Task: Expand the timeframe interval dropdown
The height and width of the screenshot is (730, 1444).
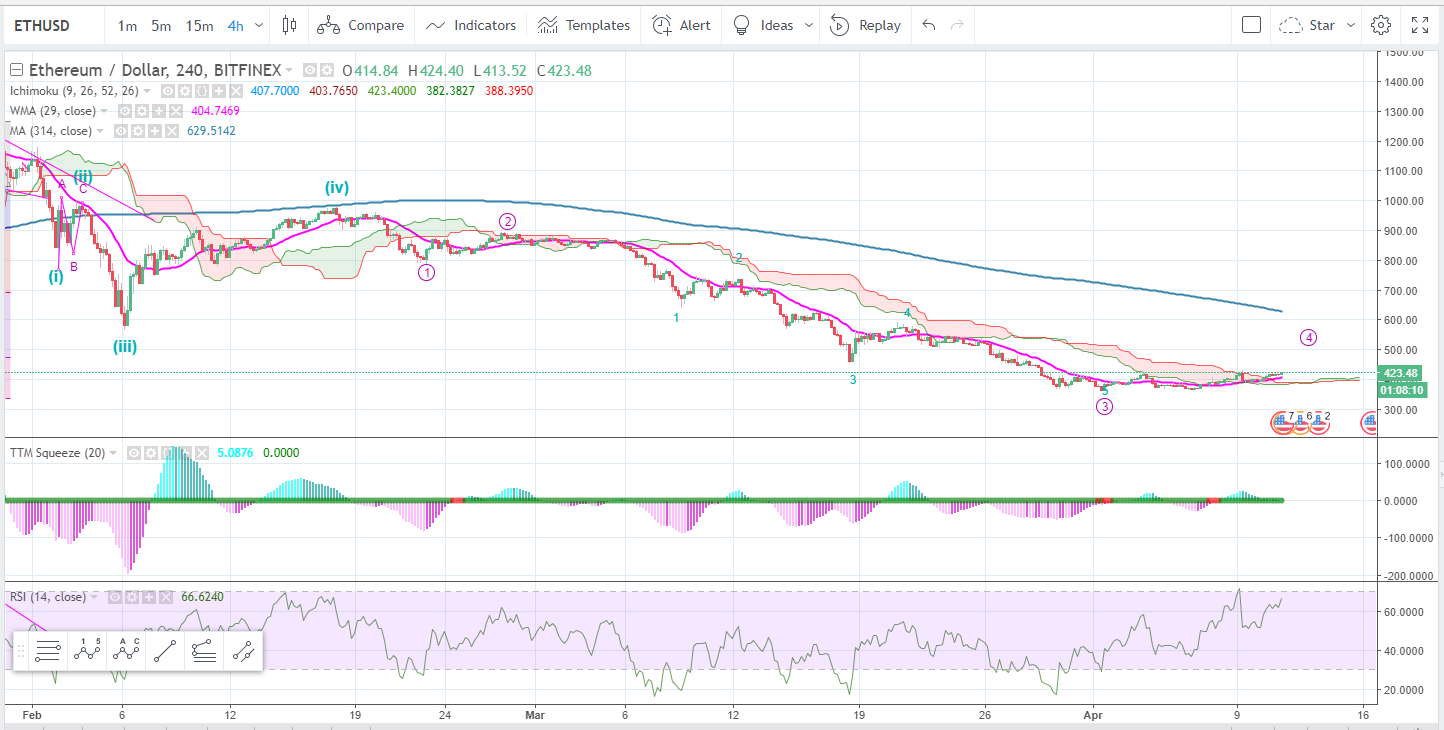Action: (260, 25)
